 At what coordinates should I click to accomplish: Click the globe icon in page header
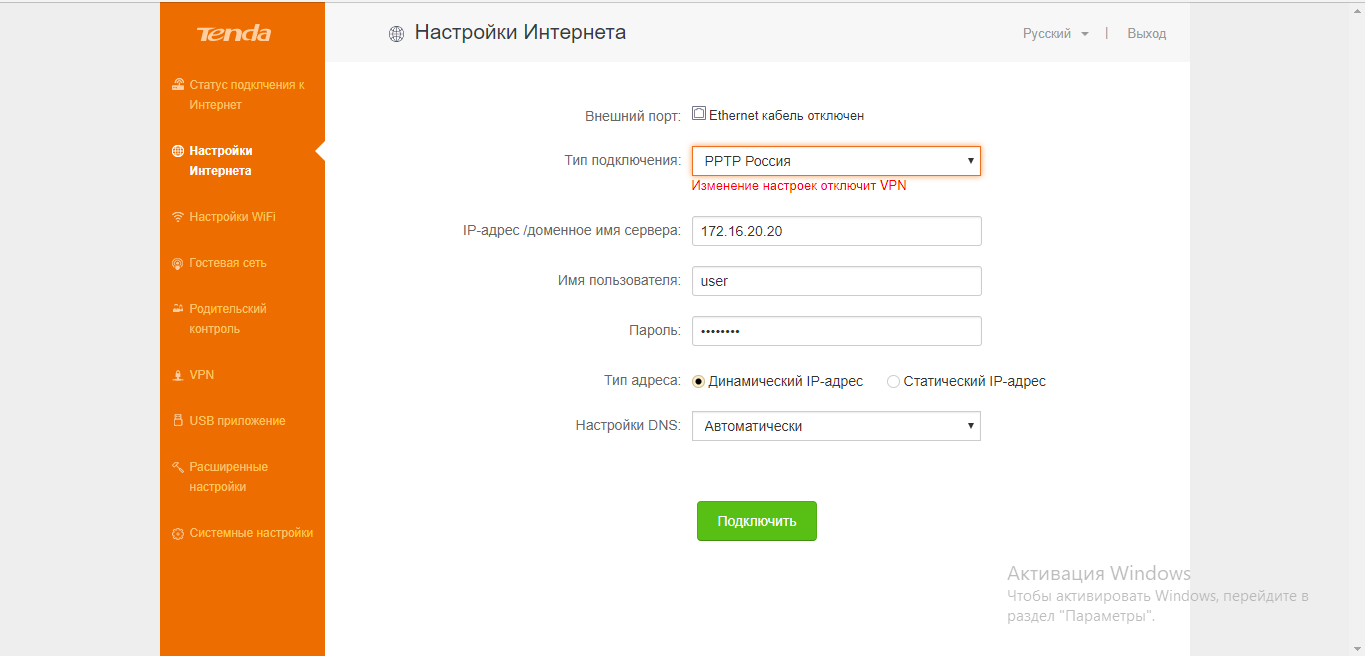tap(396, 34)
